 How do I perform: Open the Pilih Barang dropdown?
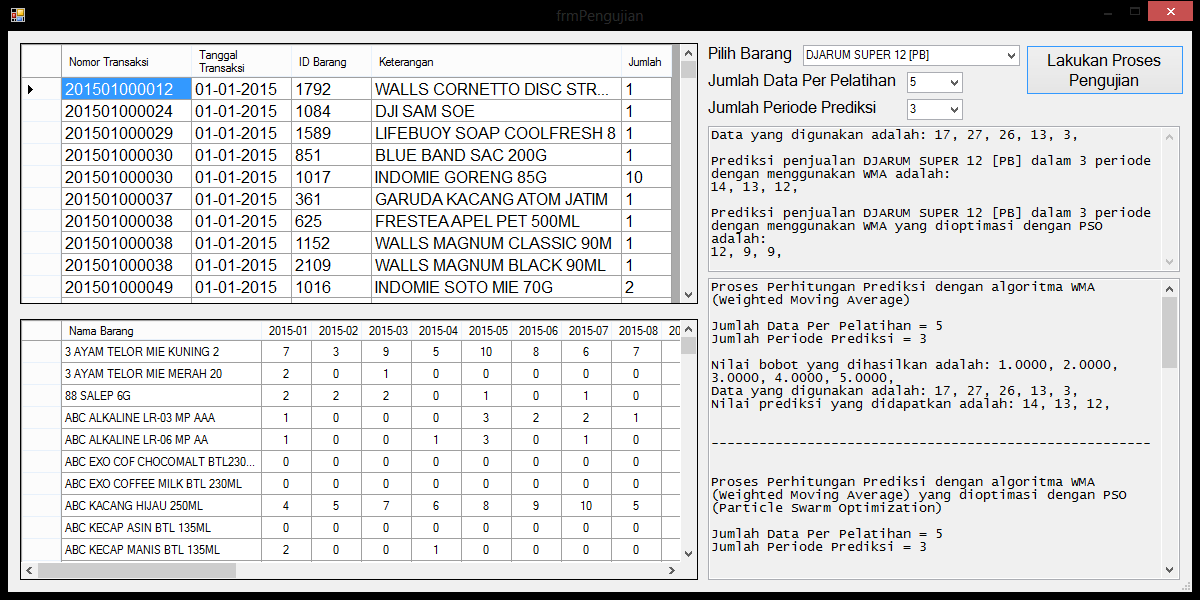pyautogui.click(x=1010, y=54)
